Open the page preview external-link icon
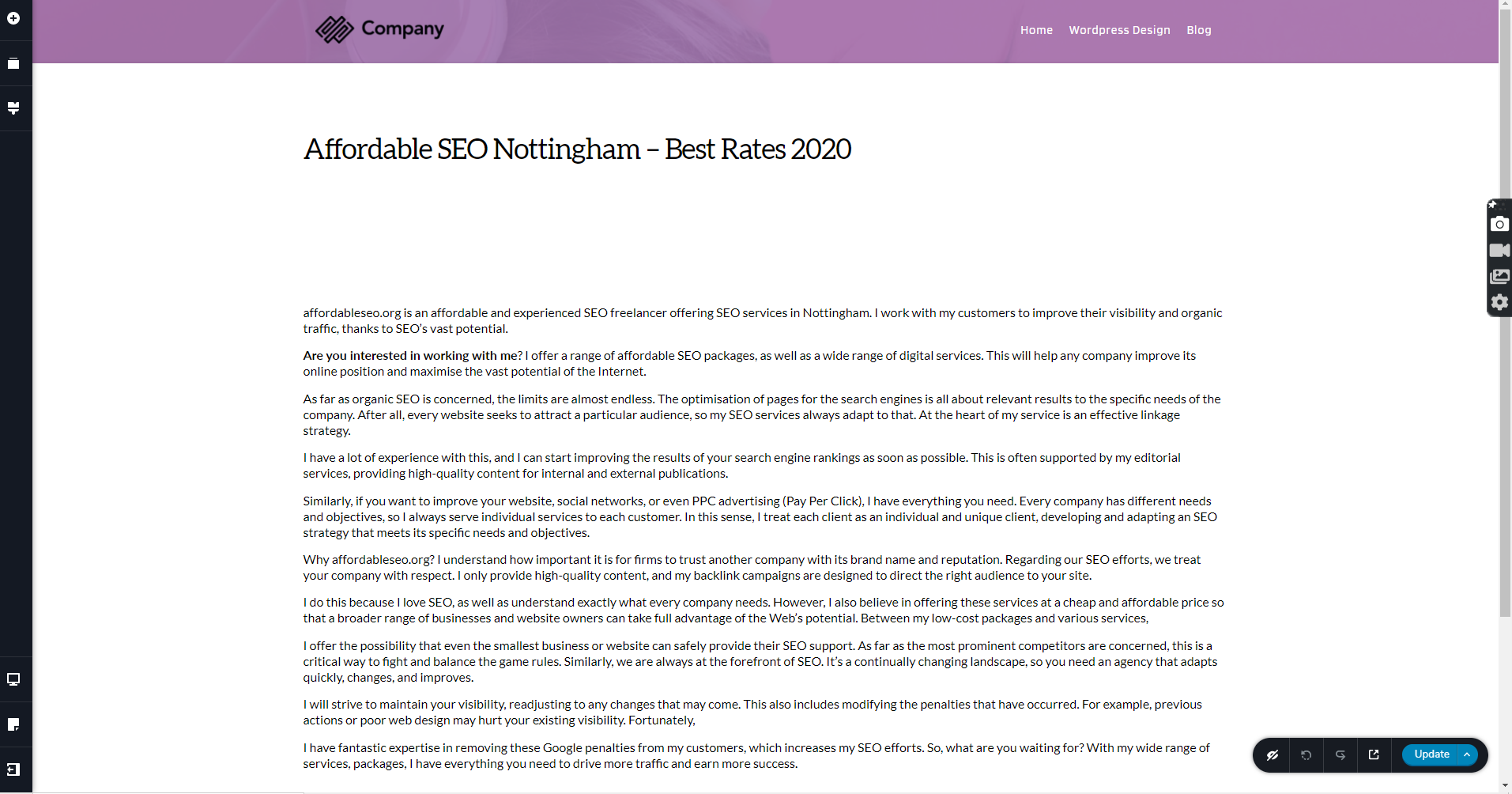This screenshot has width=1512, height=794. click(1374, 755)
